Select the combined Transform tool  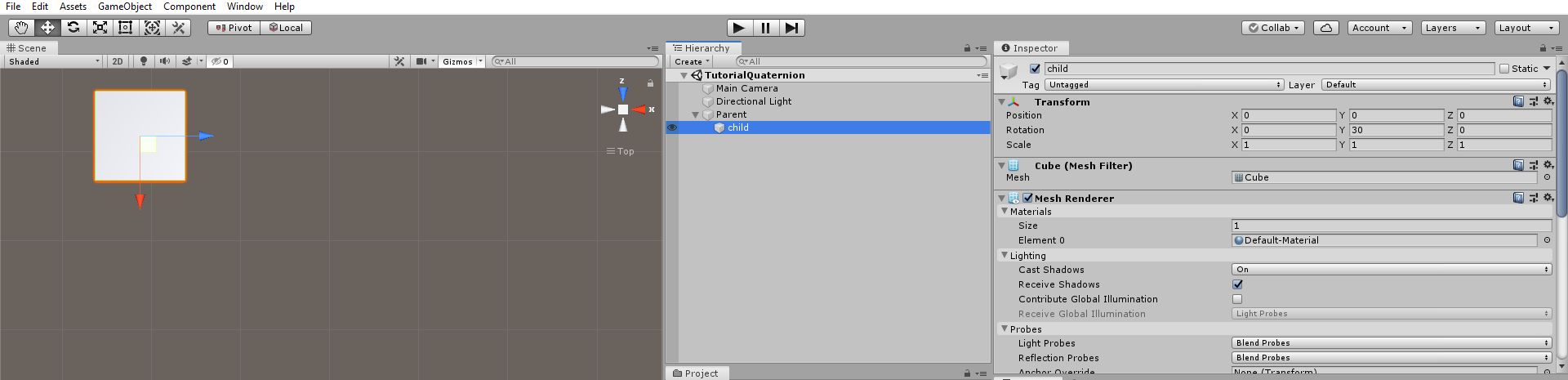tap(152, 27)
